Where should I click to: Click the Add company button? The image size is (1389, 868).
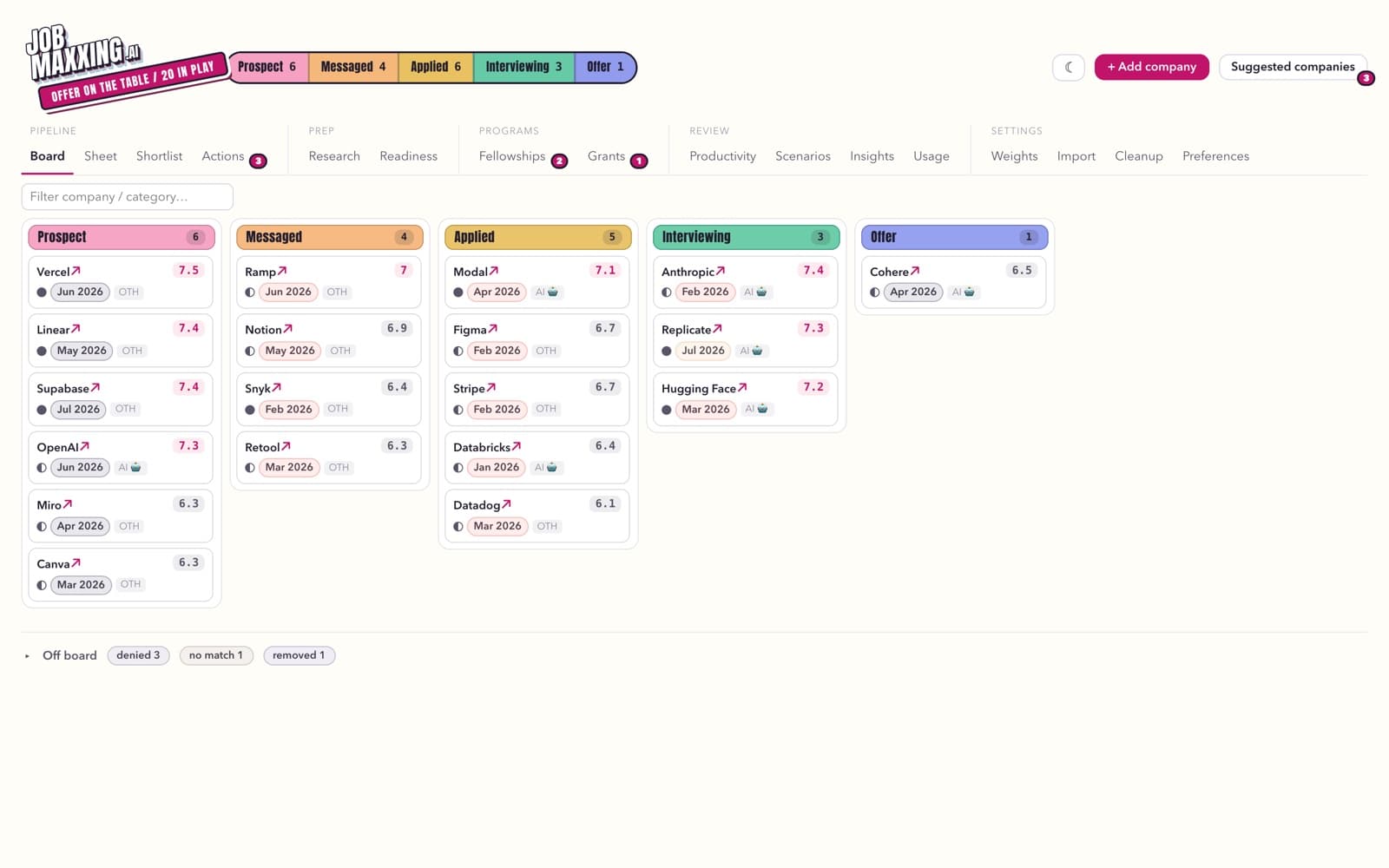pos(1151,67)
